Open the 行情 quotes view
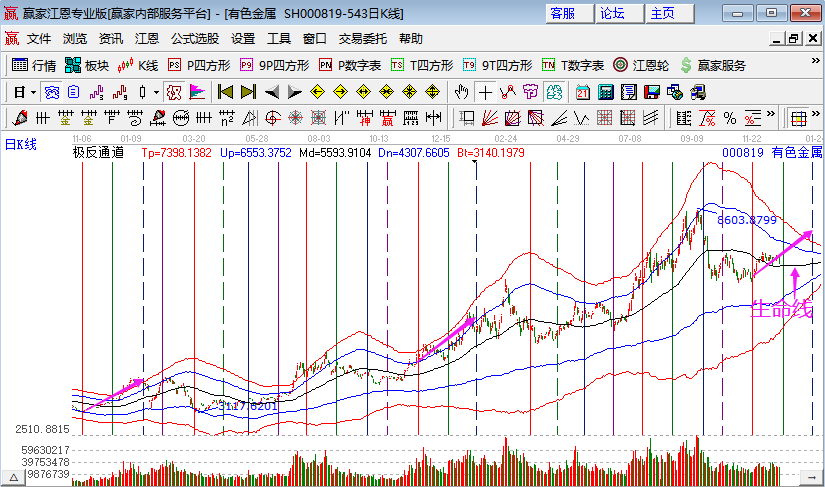 (x=34, y=65)
